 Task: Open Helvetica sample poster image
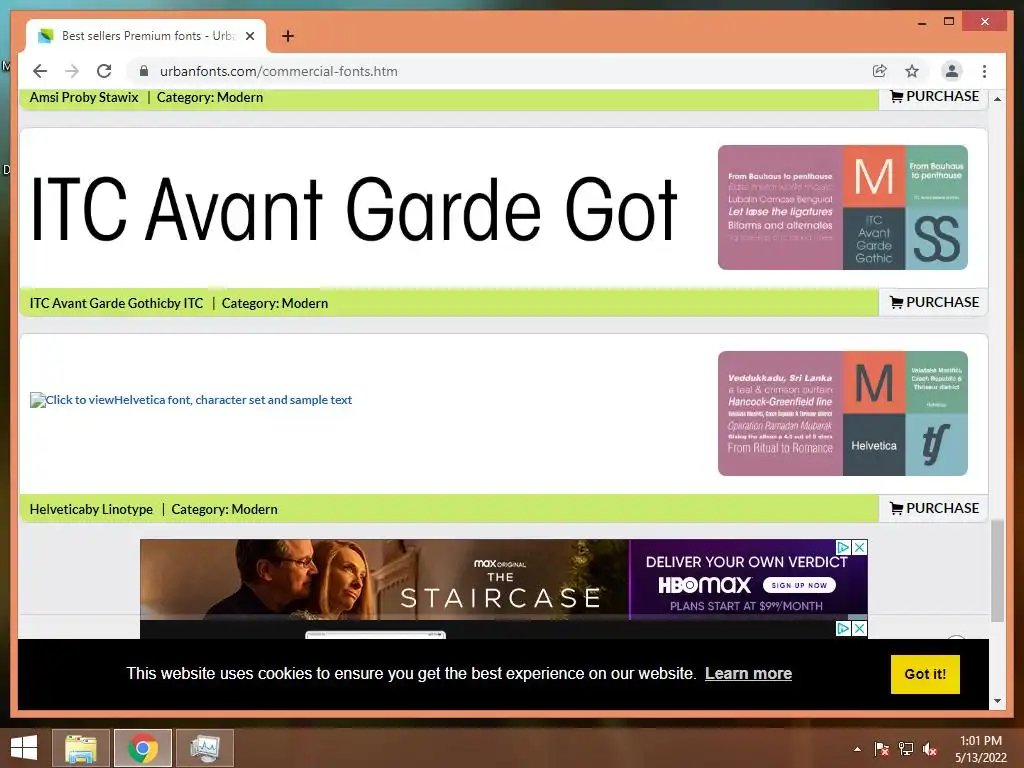point(842,413)
